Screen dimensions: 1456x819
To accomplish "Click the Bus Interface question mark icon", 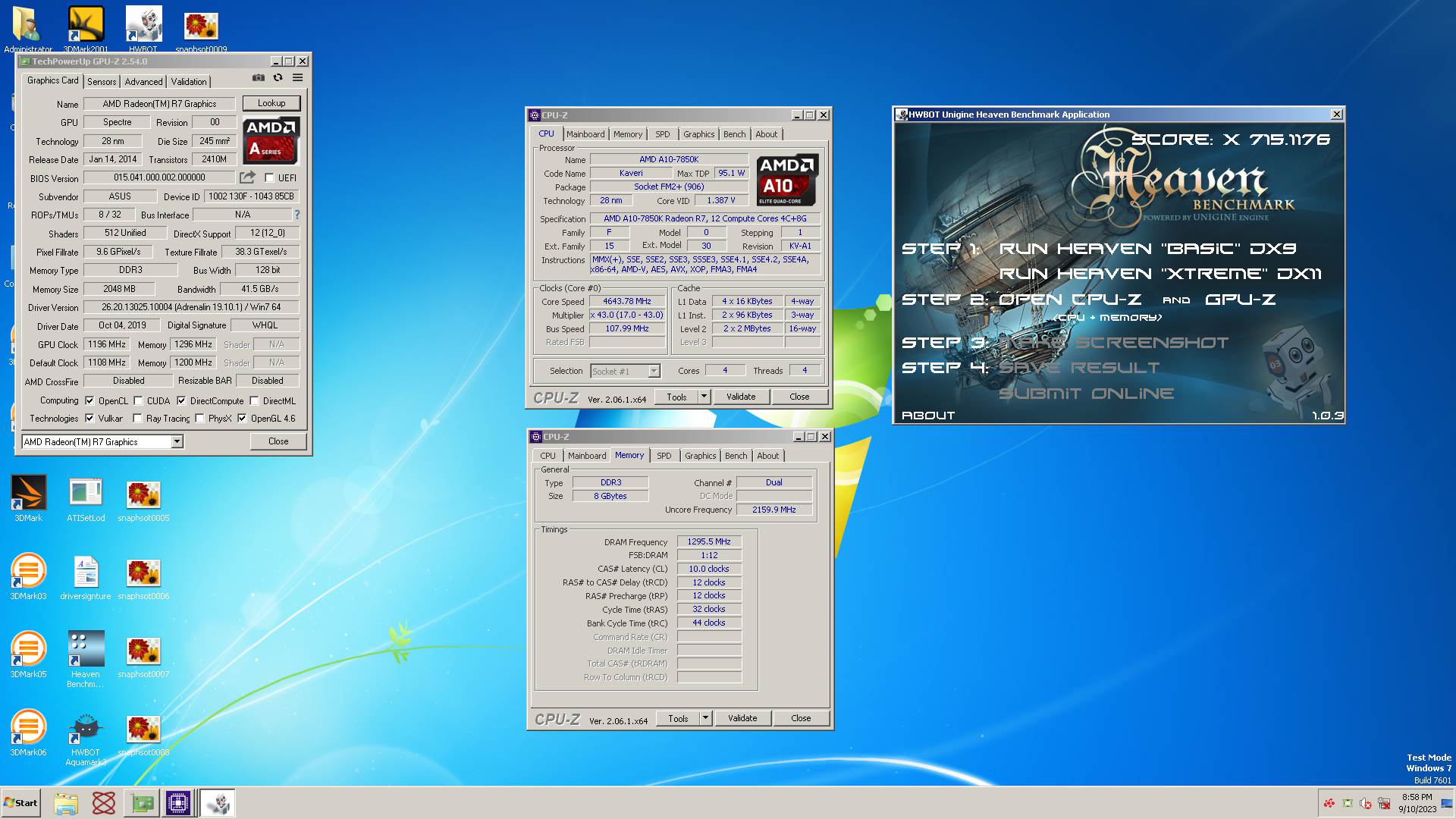I will click(x=297, y=215).
